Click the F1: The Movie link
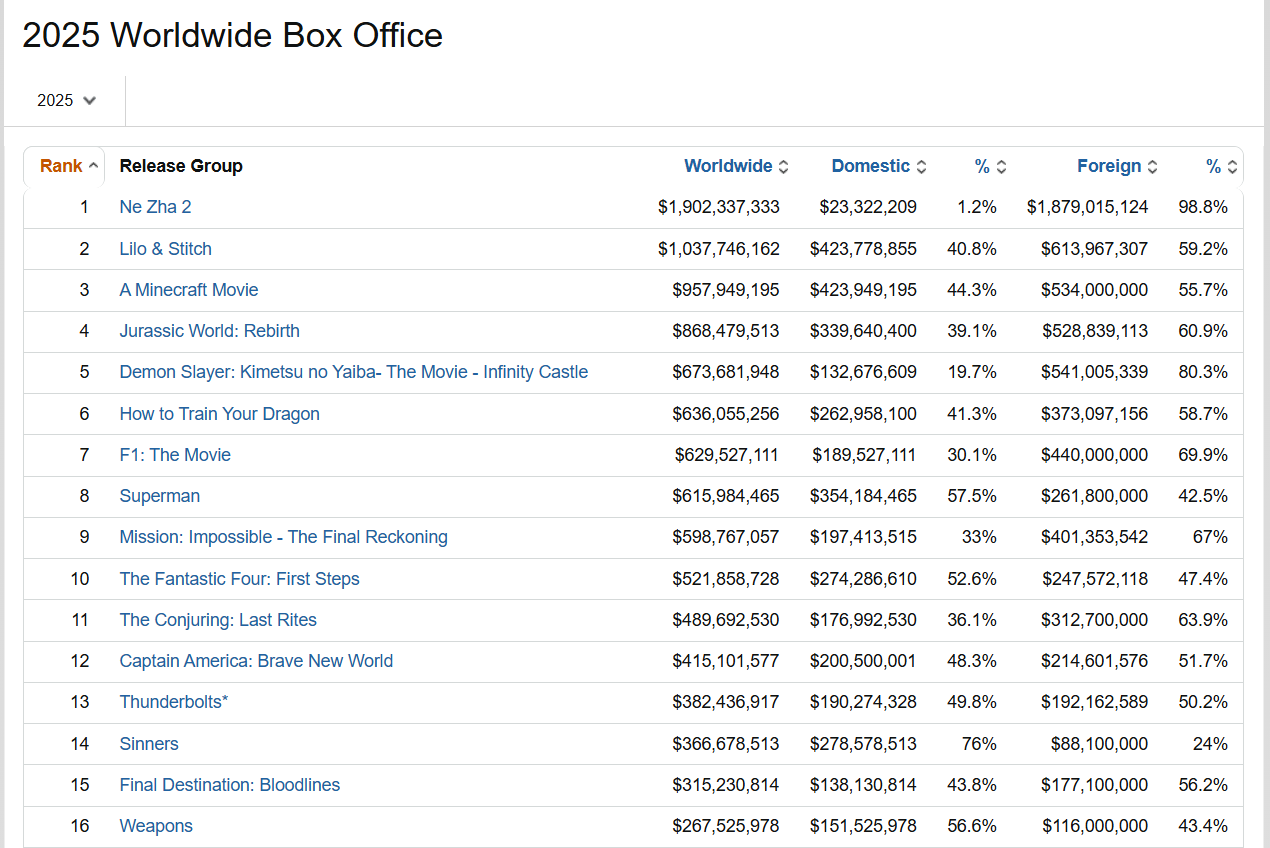Screen dimensions: 1270x848 coord(175,455)
